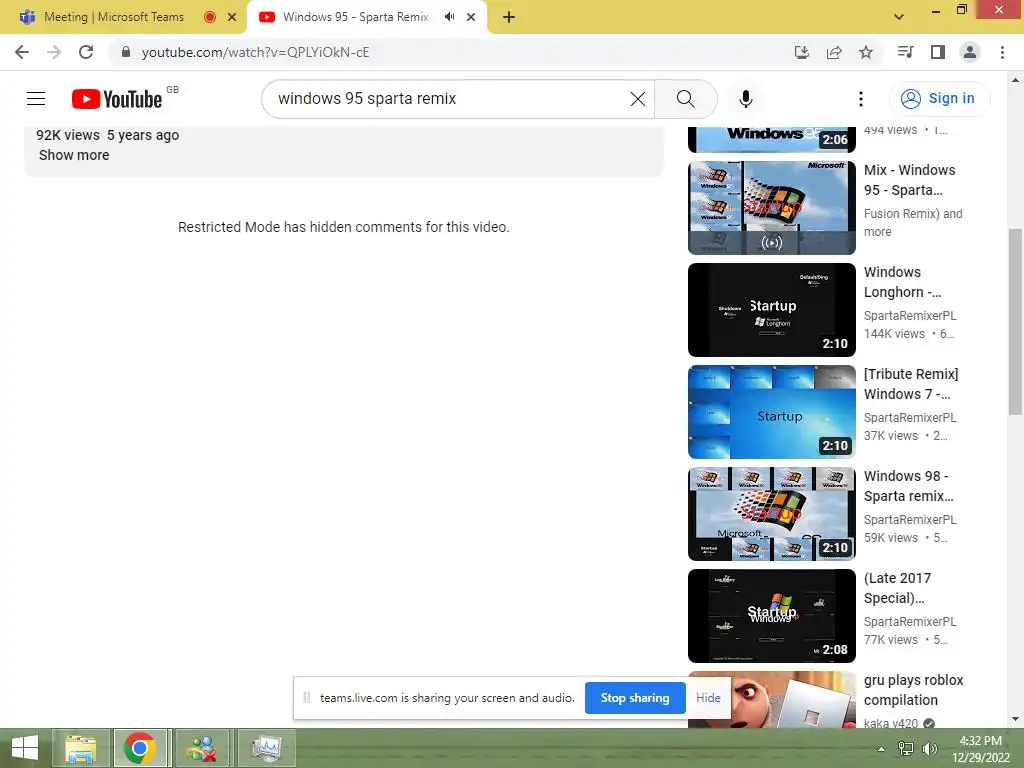Open YouTube settings three-dot menu
Viewport: 1024px width, 768px height.
[x=861, y=99]
